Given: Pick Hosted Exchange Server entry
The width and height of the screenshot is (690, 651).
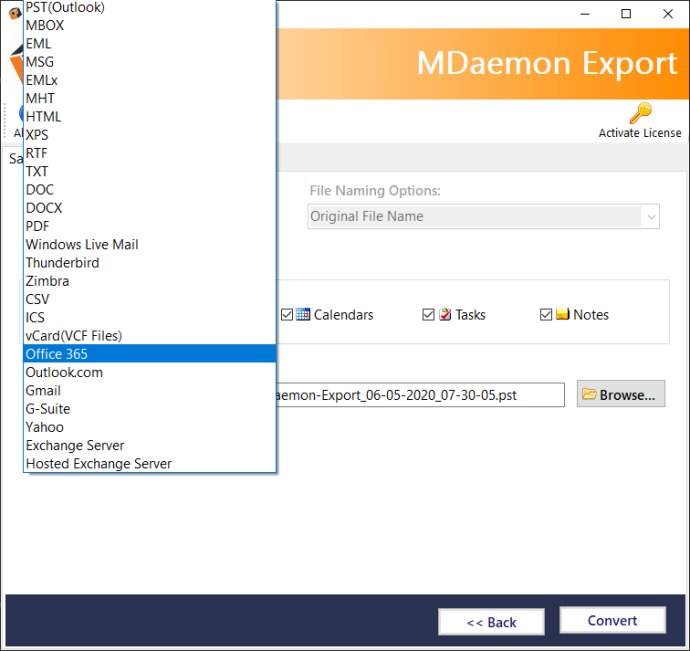Looking at the screenshot, I should pos(150,463).
